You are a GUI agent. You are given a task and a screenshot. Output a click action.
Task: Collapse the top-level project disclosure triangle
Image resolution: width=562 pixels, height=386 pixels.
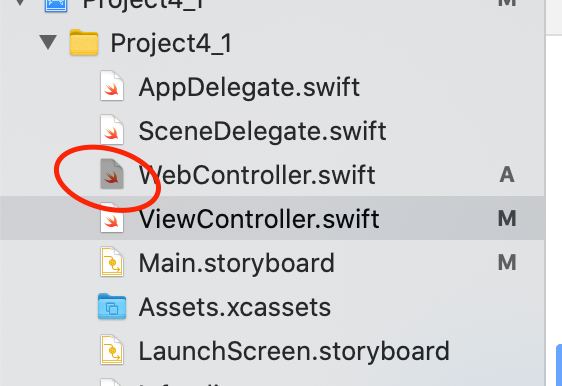(x=20, y=3)
